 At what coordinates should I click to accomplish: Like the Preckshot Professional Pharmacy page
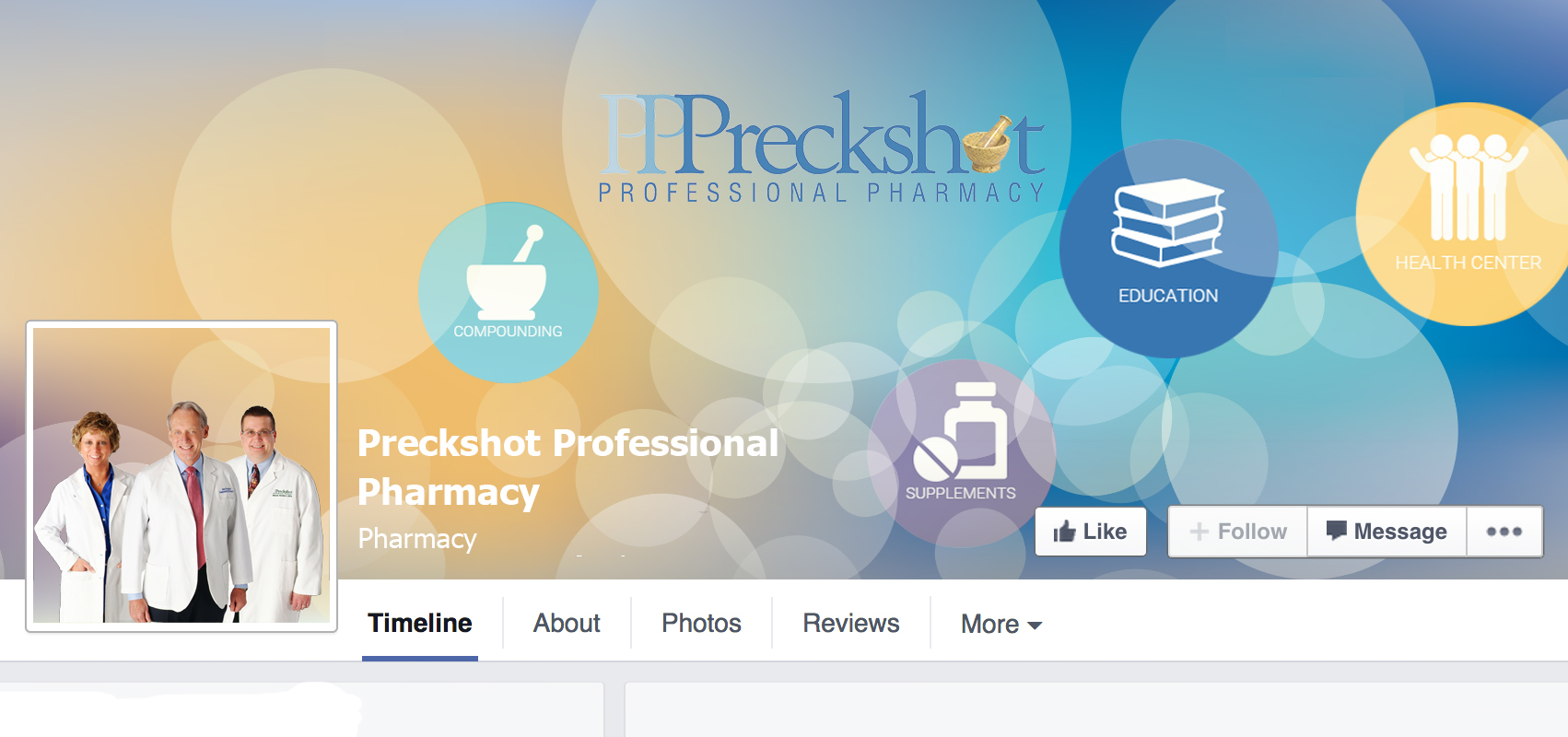click(x=1091, y=532)
